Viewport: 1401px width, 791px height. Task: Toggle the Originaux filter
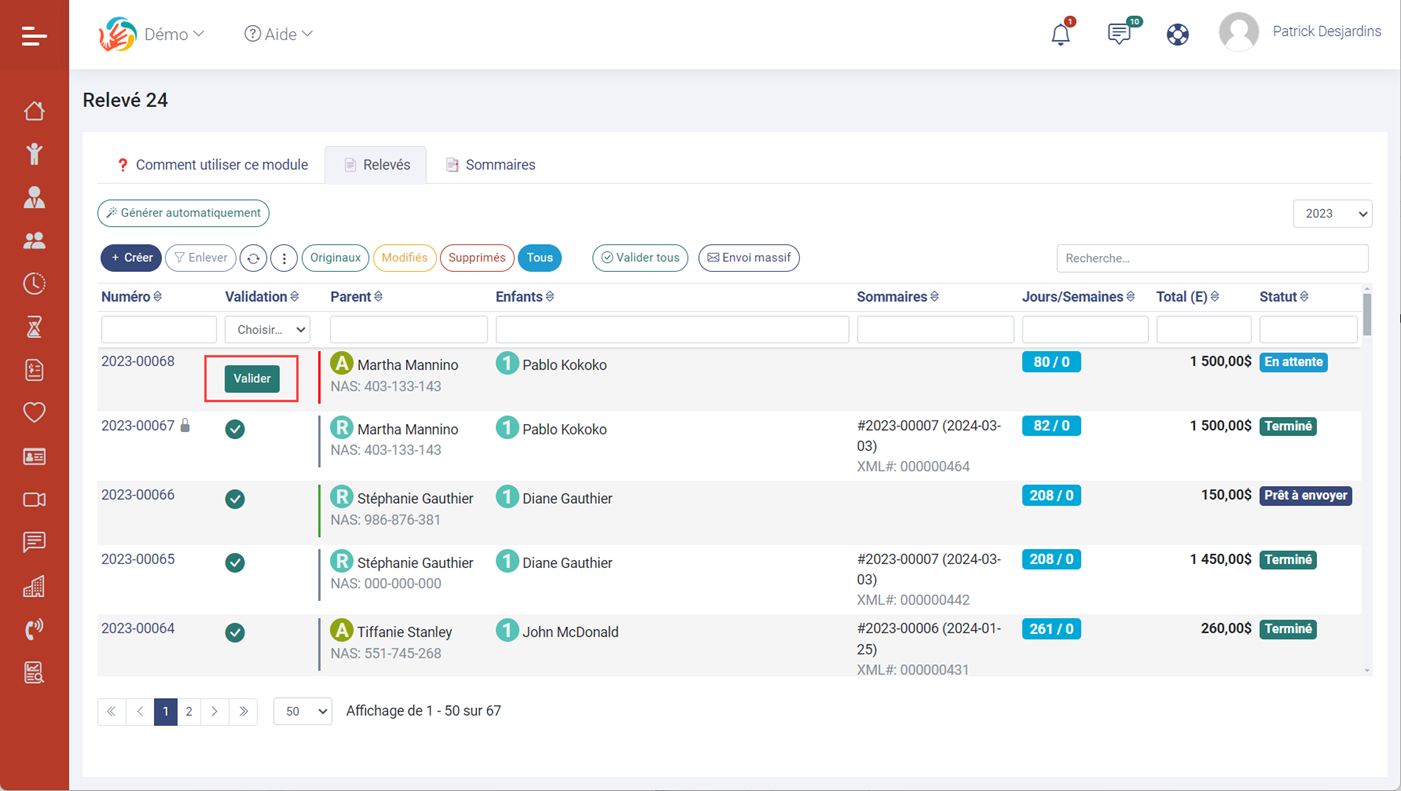335,258
